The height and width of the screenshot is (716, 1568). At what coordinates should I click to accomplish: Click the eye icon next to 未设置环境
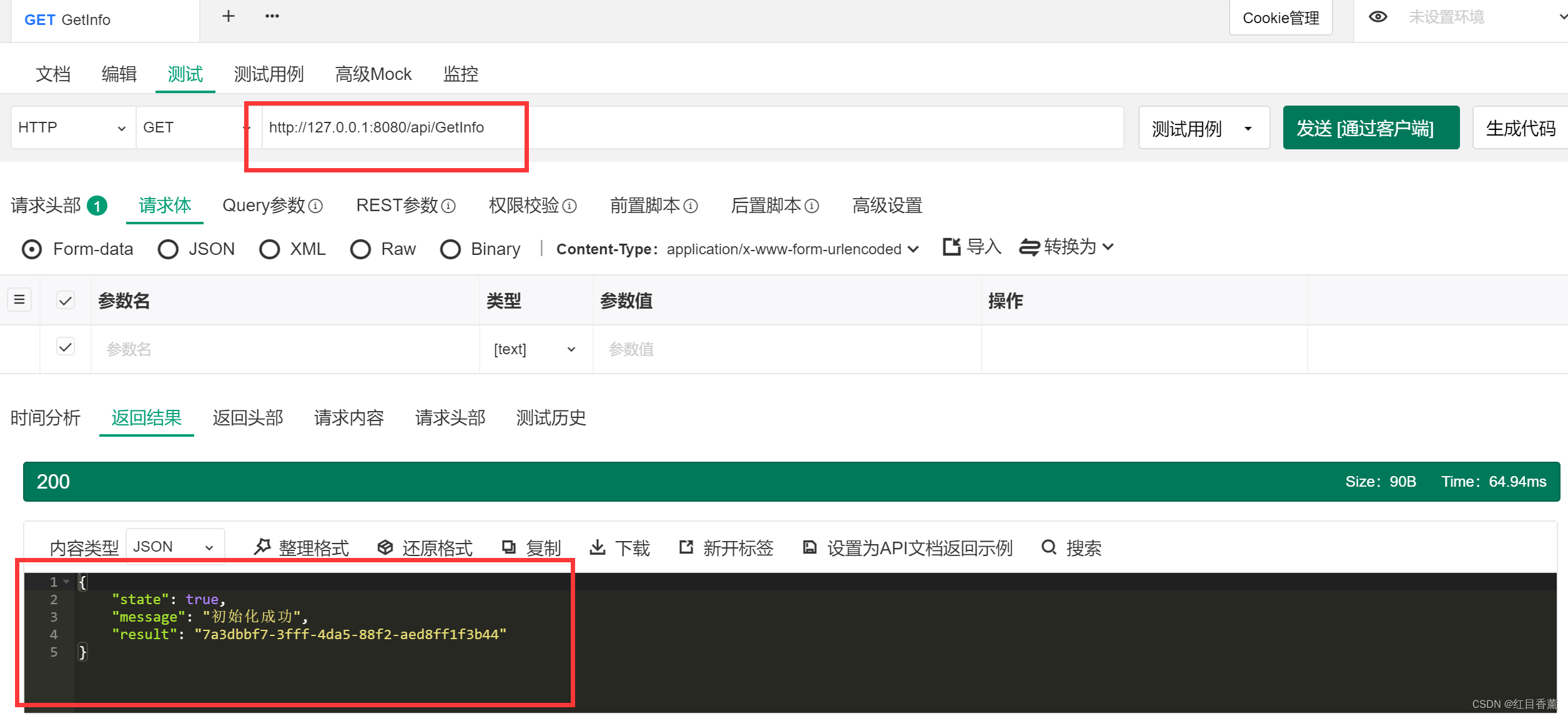click(1378, 17)
